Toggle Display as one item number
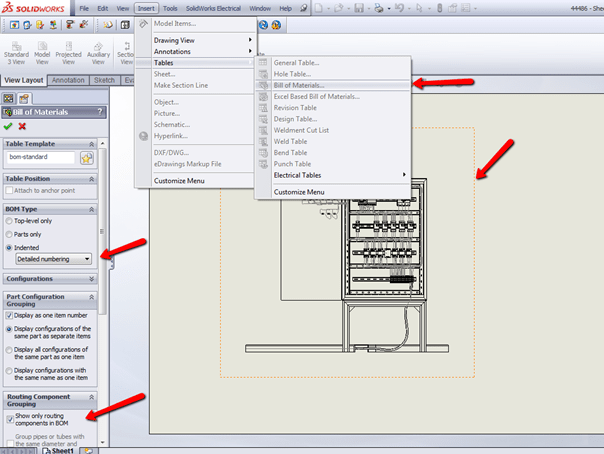The width and height of the screenshot is (604, 454). 9,316
